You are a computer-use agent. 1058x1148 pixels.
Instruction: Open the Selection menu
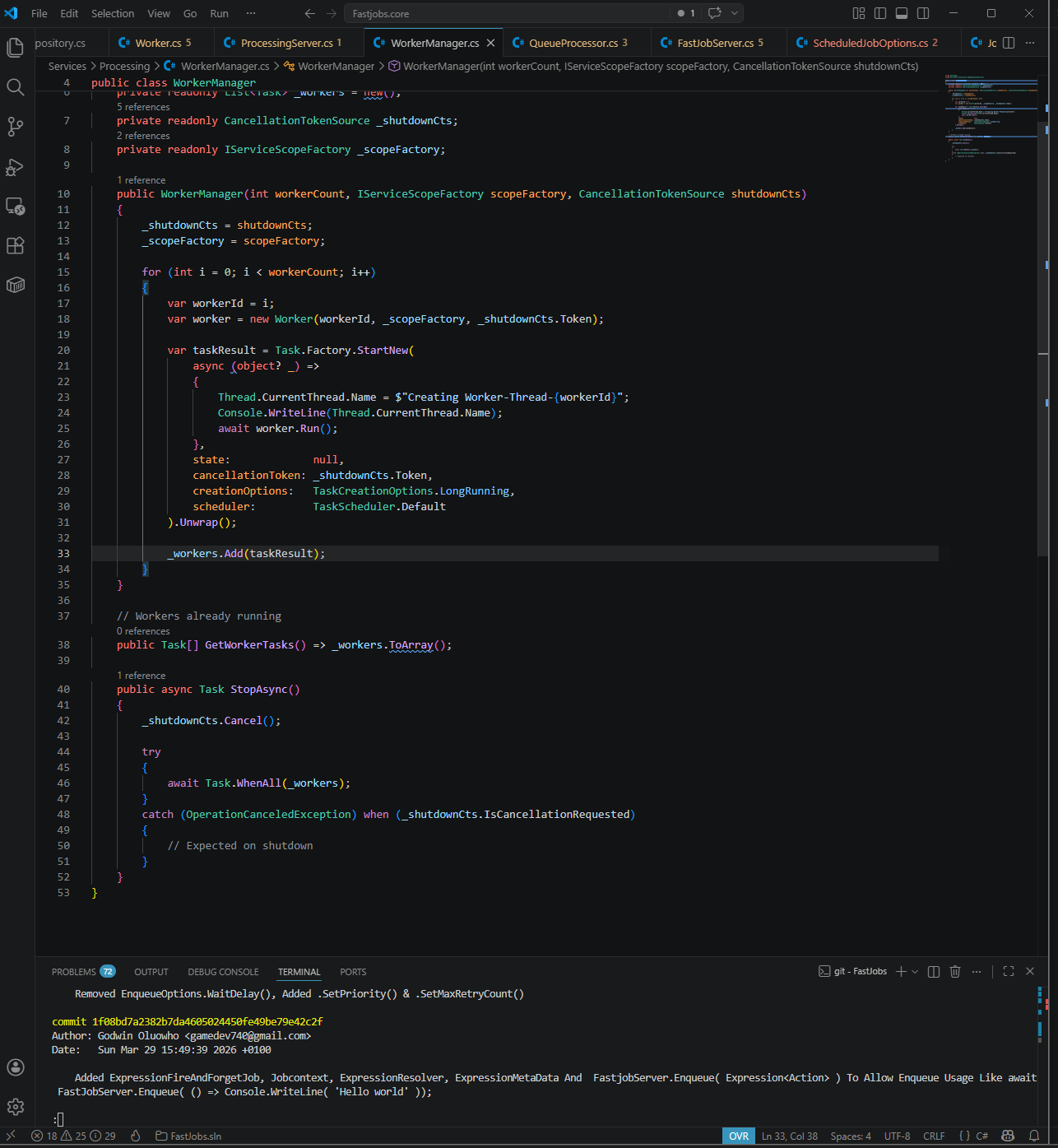coord(113,13)
